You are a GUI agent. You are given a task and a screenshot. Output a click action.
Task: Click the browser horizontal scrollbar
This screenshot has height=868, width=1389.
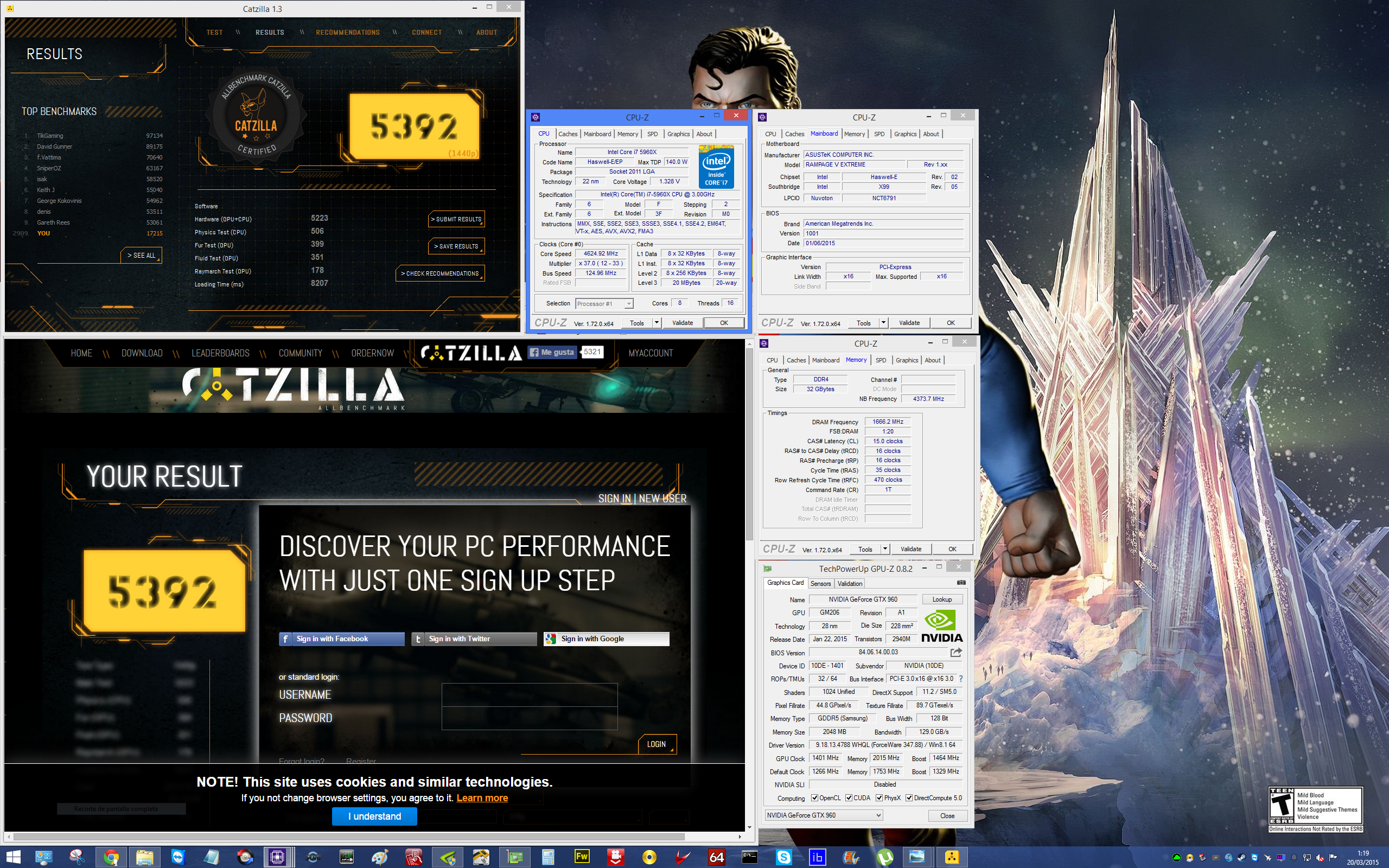point(349,837)
